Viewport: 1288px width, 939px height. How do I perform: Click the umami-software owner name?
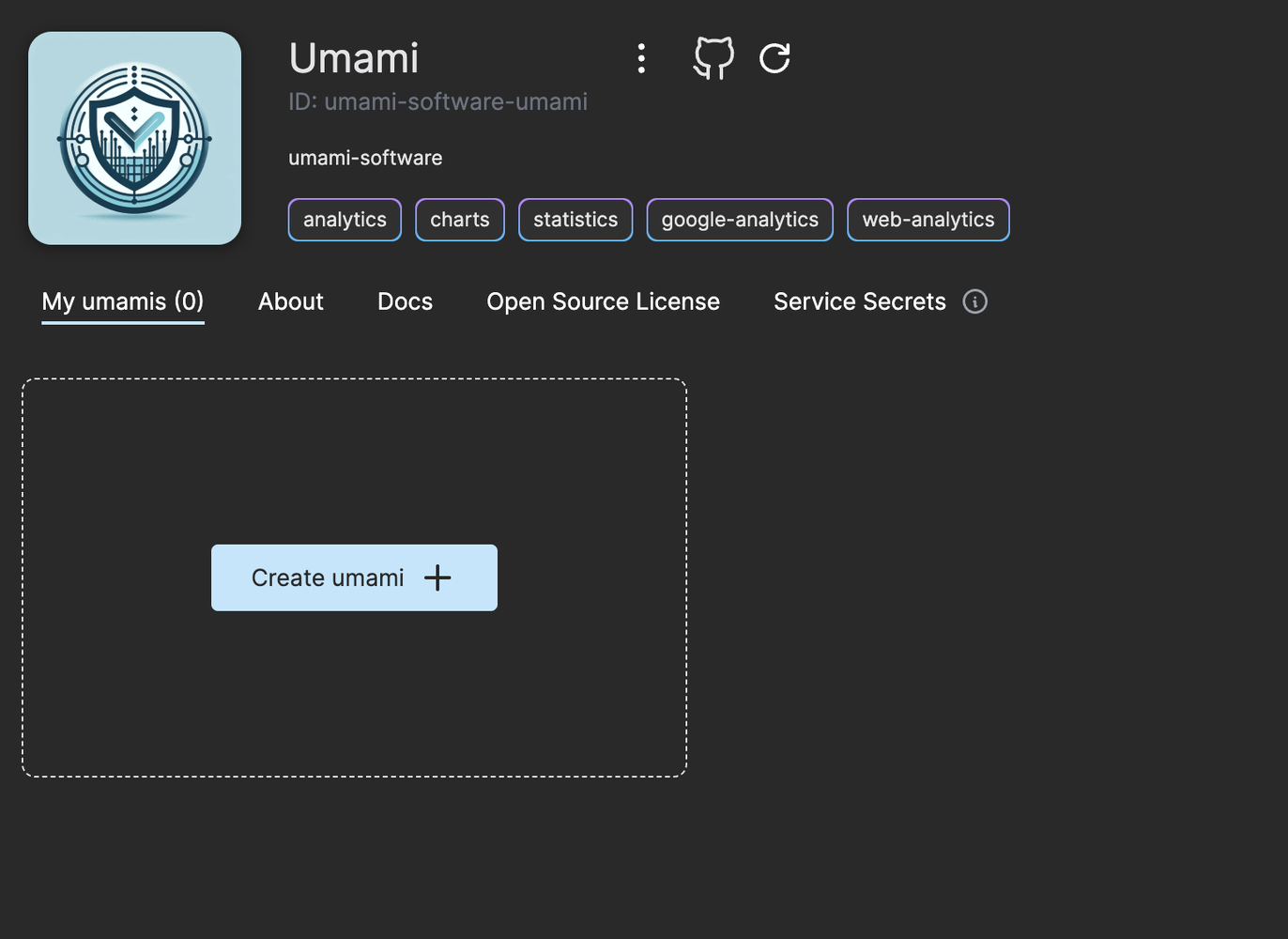[365, 158]
